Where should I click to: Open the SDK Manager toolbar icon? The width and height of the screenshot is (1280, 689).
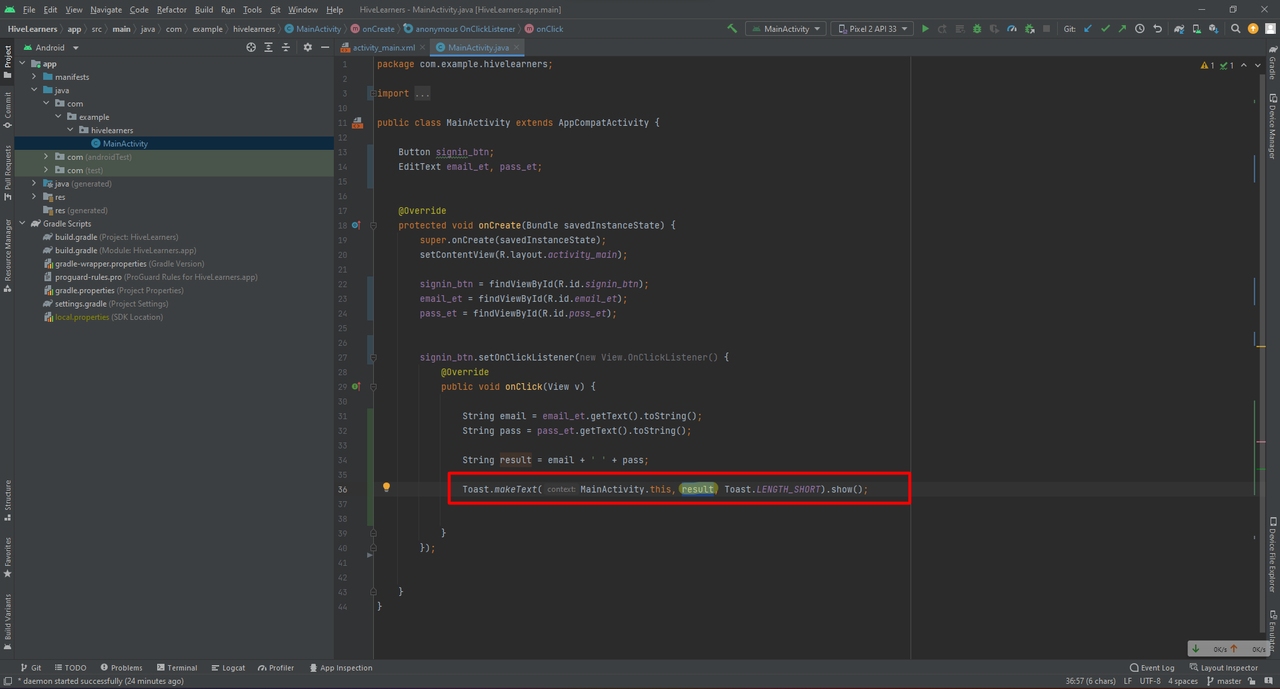pyautogui.click(x=1214, y=29)
